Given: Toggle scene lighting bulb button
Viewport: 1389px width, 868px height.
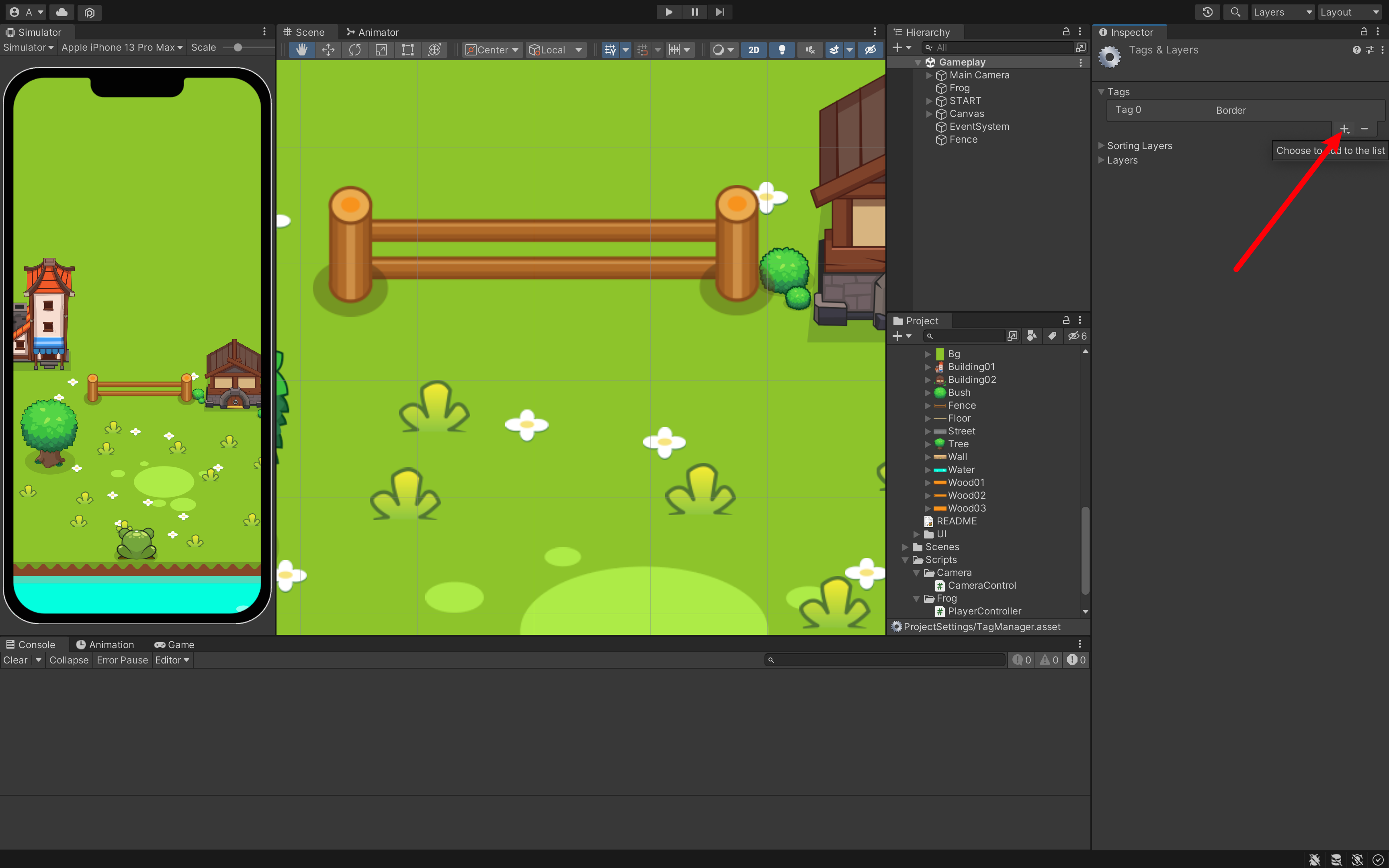Looking at the screenshot, I should click(x=782, y=50).
